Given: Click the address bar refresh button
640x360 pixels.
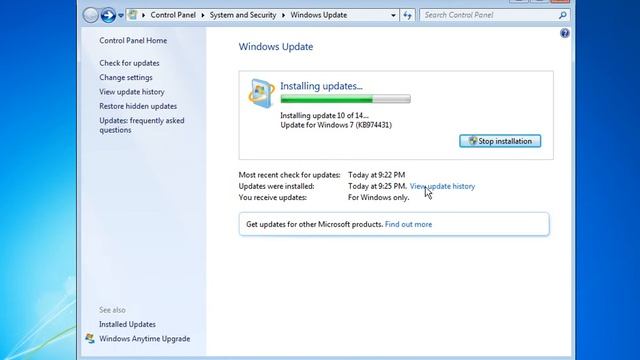Looking at the screenshot, I should 407,16.
